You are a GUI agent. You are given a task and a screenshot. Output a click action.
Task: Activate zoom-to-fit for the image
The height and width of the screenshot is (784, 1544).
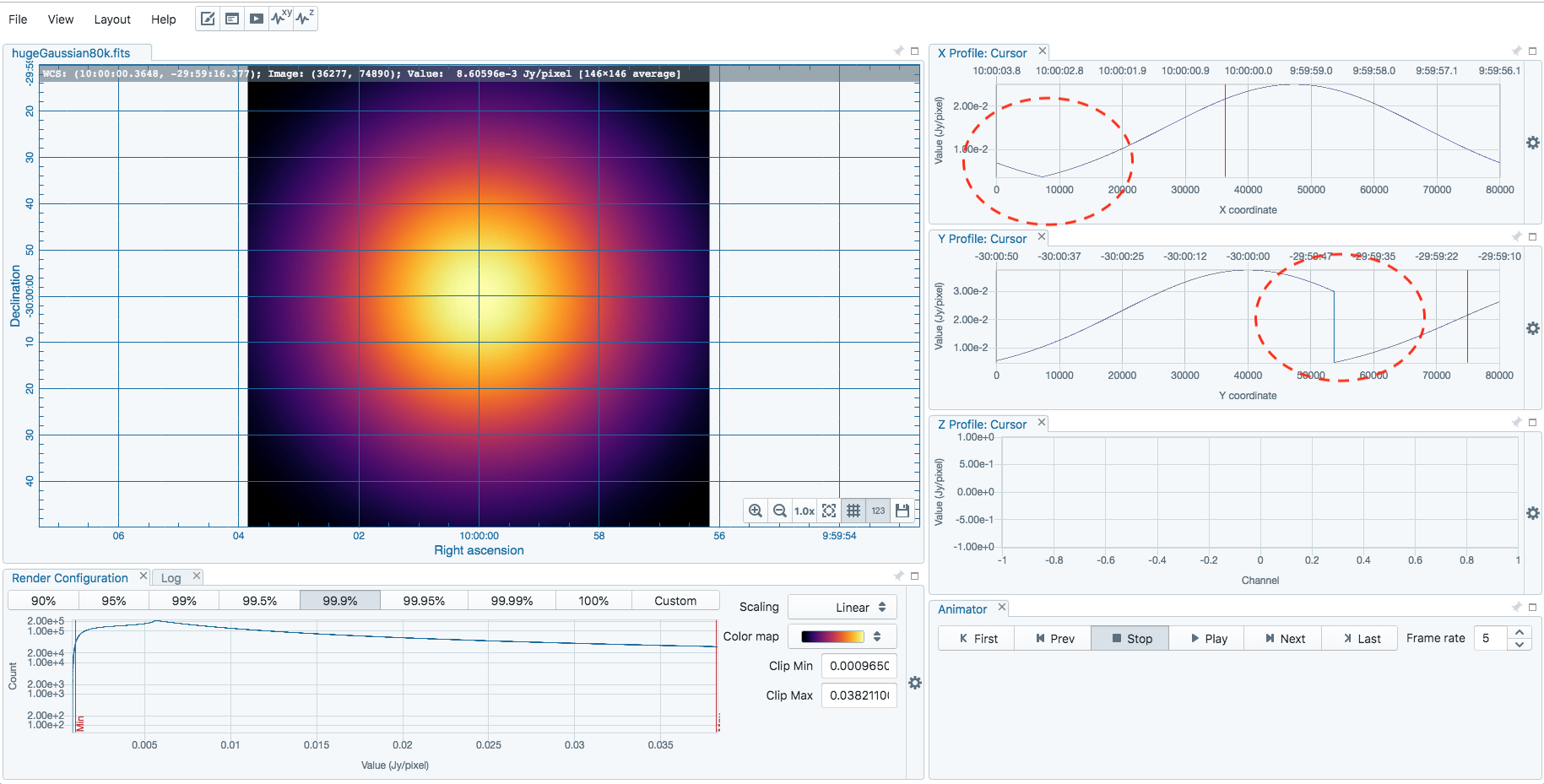(828, 511)
